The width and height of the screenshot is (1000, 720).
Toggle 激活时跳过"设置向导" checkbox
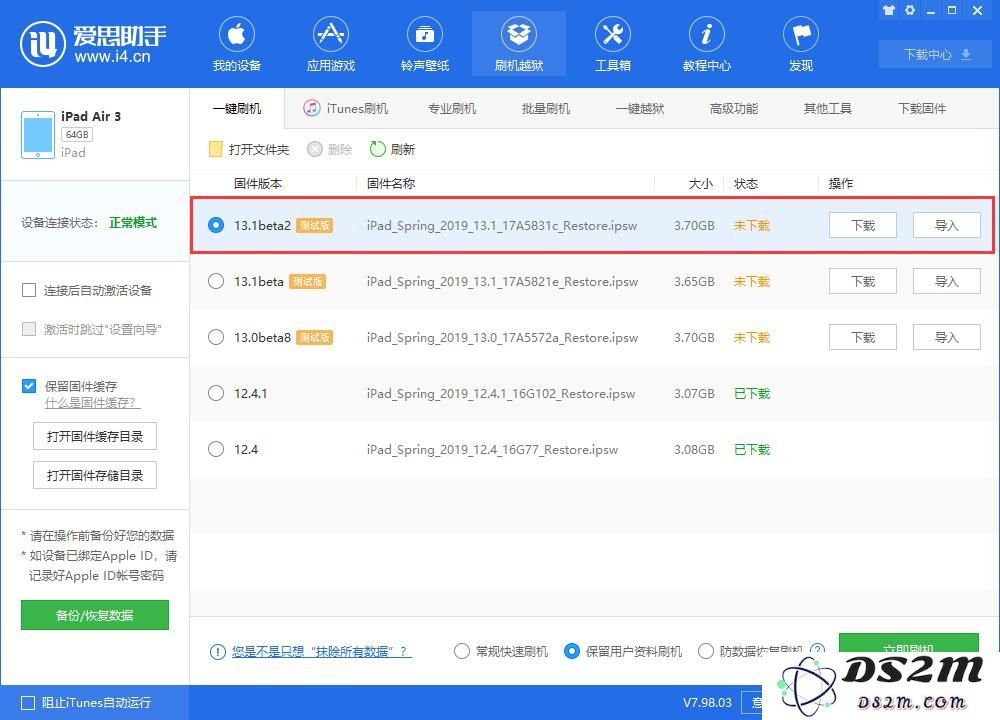point(29,329)
